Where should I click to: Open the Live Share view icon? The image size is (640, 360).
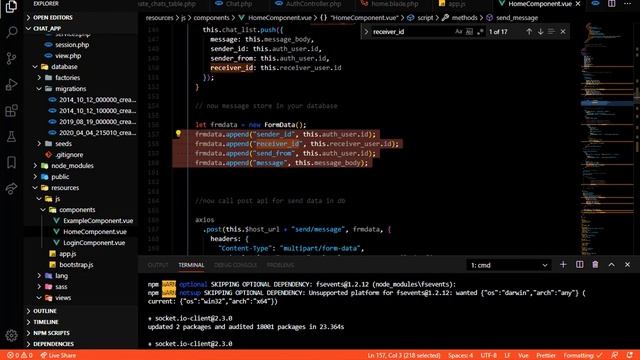click(11, 189)
